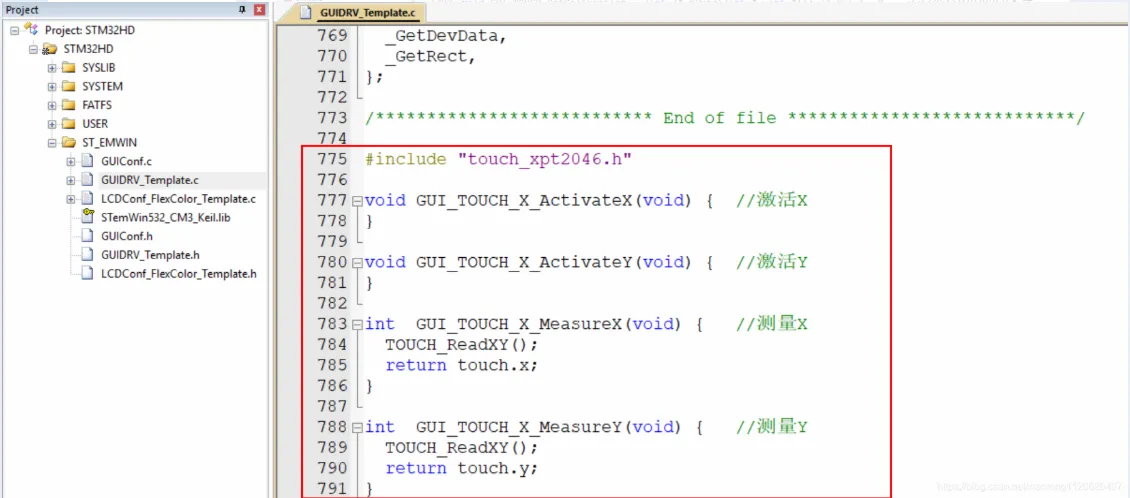Expand the FATFS folder

(52, 105)
